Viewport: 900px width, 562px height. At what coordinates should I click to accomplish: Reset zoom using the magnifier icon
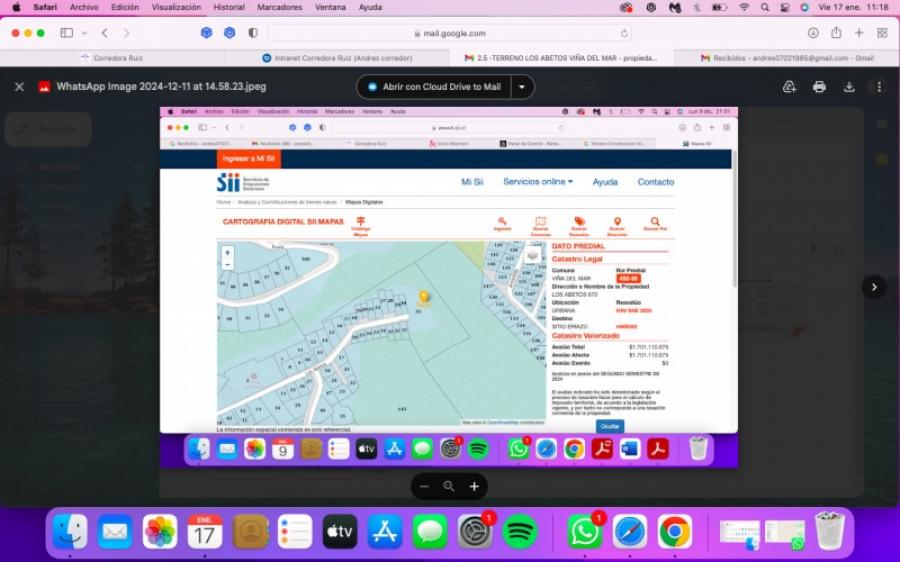(x=449, y=486)
